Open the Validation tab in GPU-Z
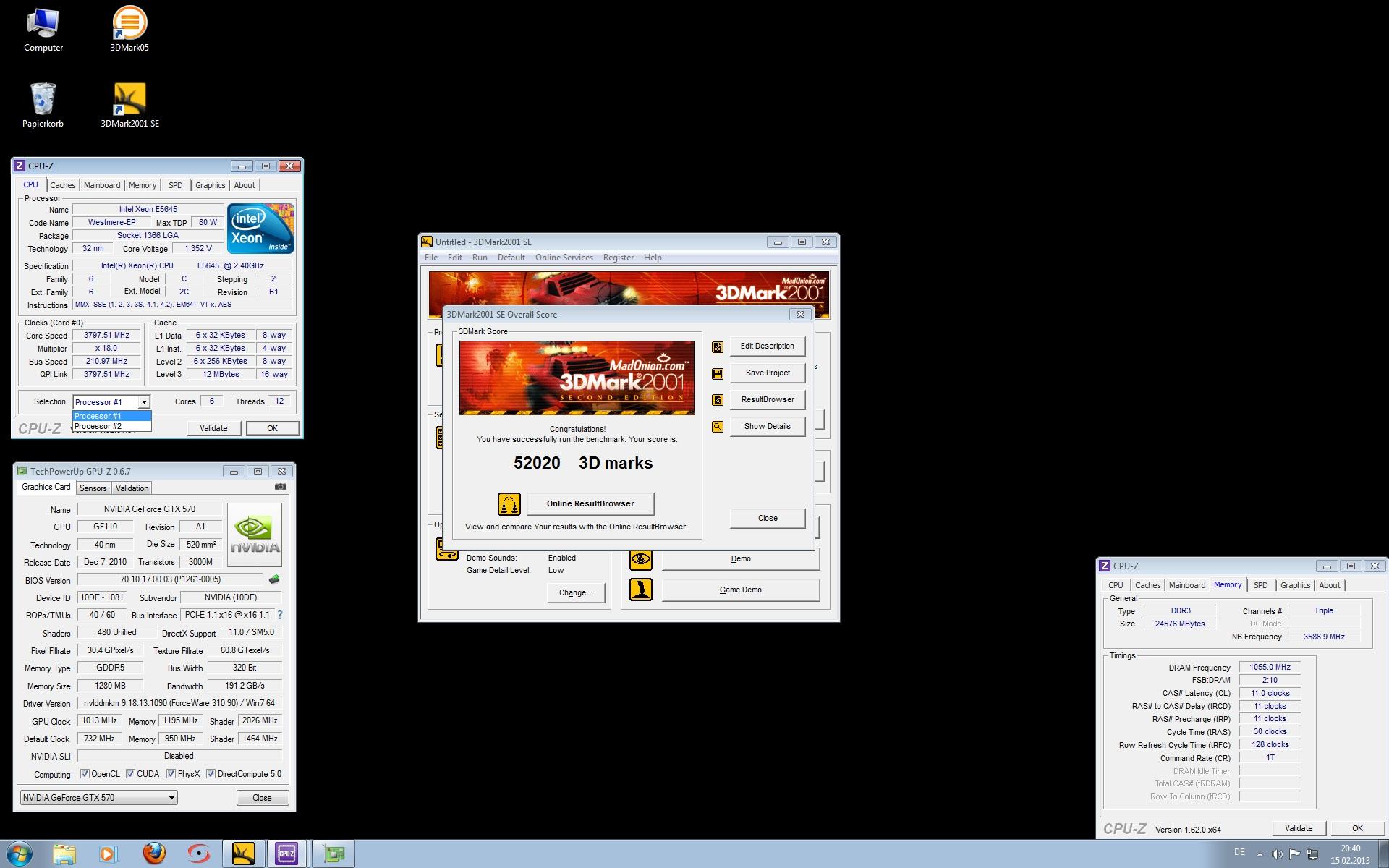This screenshot has width=1389, height=868. (x=132, y=488)
